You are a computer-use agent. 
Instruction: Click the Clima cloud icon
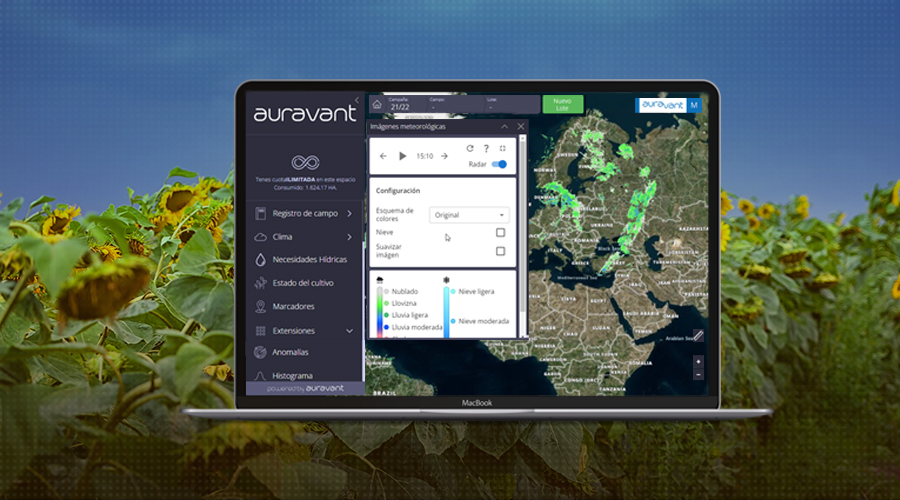tap(261, 237)
